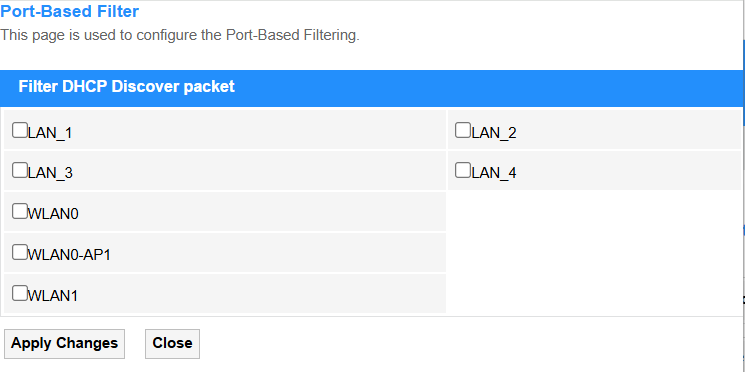
Task: Click the LAN_2 label text
Action: (494, 133)
